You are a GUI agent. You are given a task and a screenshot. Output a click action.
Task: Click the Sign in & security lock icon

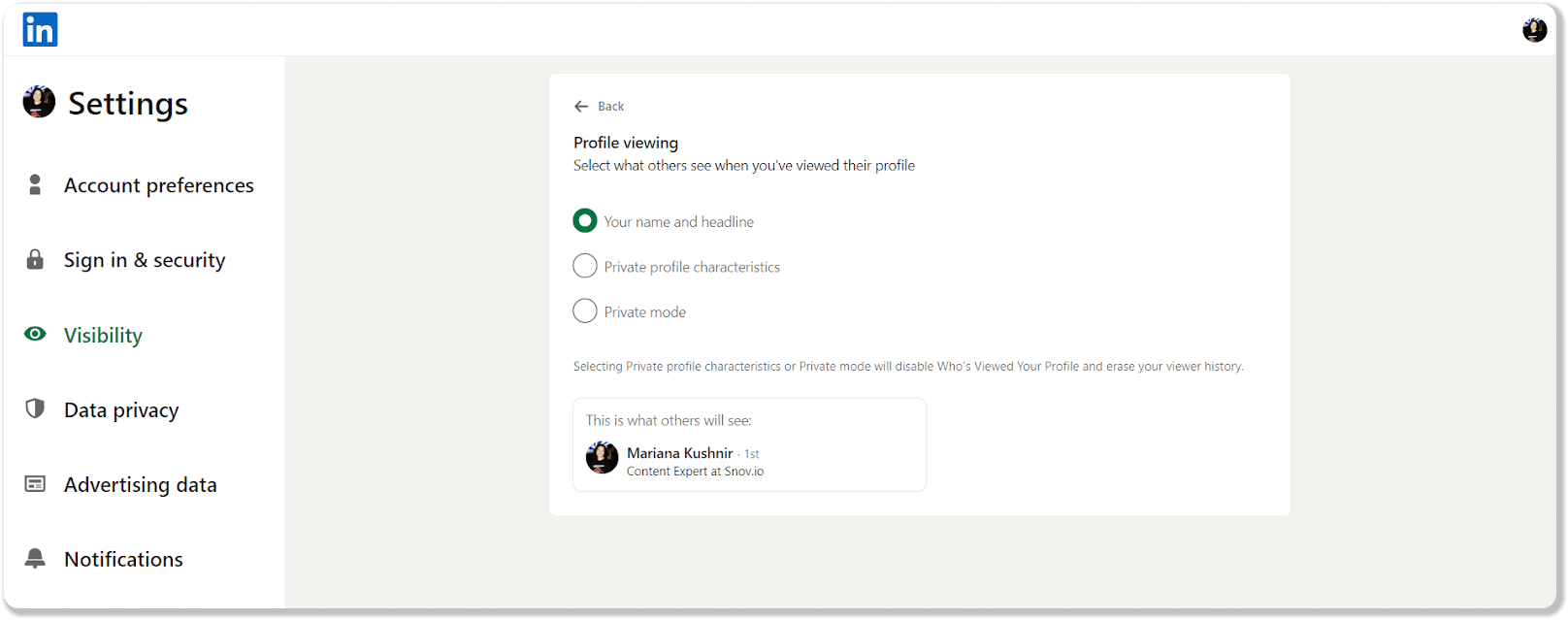click(35, 260)
